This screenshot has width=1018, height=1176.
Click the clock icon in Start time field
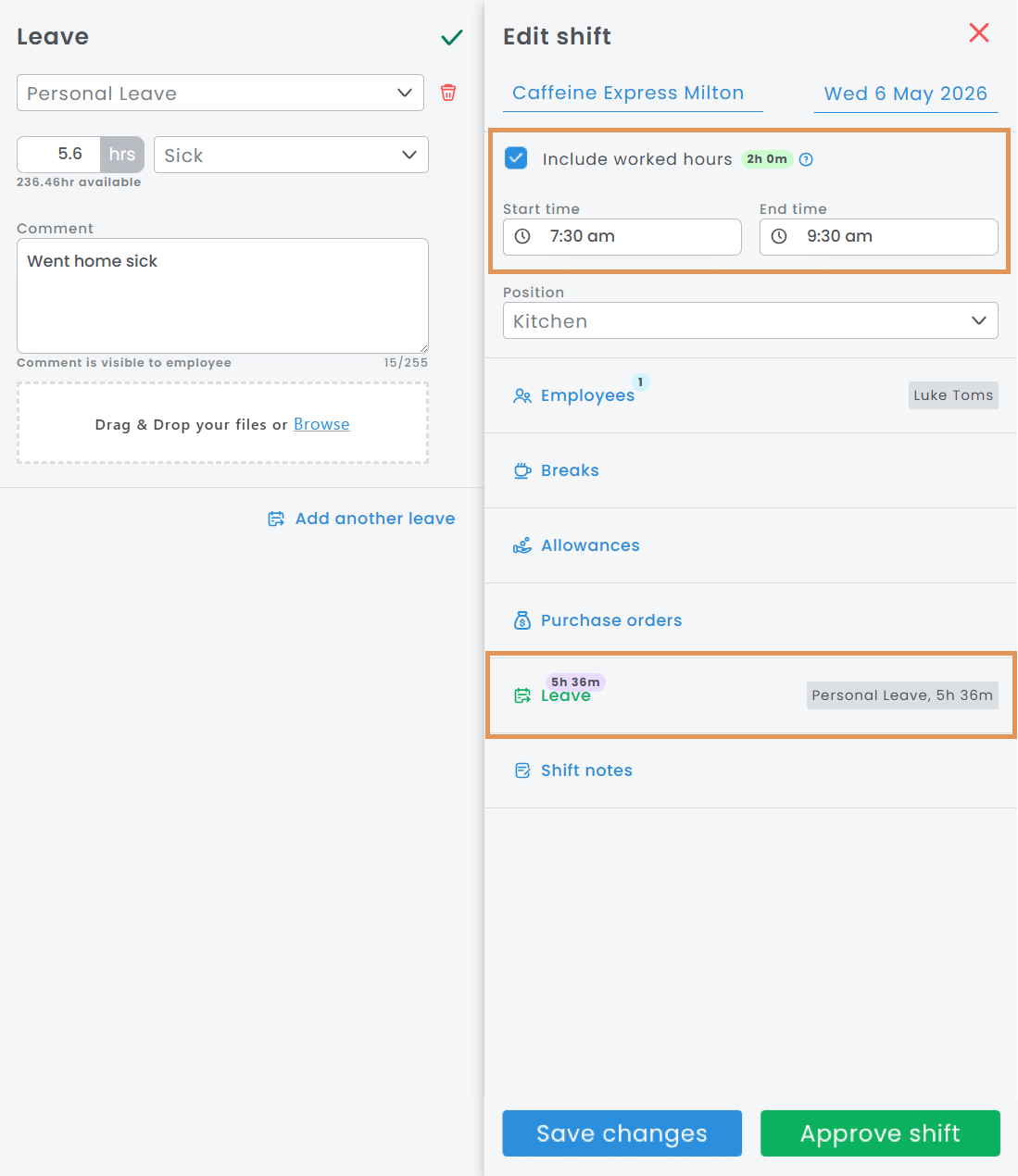point(522,236)
